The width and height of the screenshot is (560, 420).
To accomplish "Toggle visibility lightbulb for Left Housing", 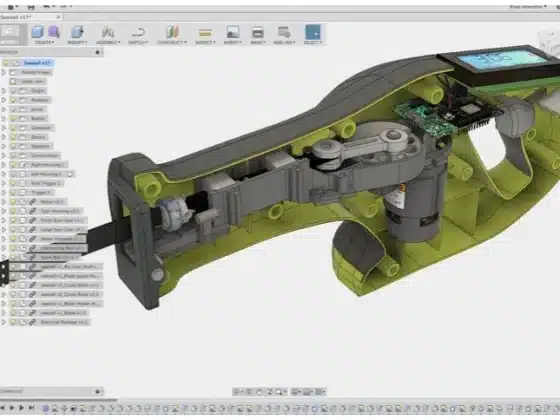I will tap(13, 174).
